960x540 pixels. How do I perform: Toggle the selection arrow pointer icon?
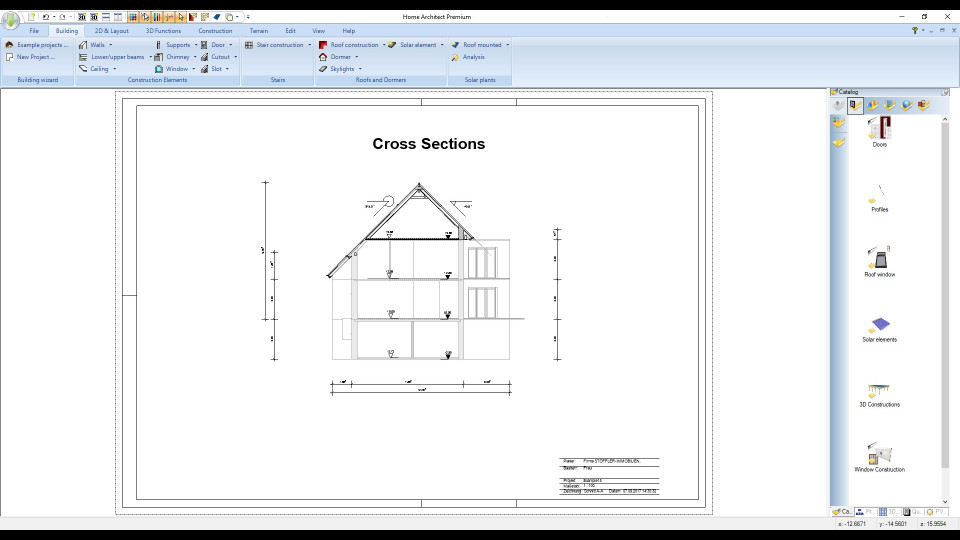click(x=181, y=17)
